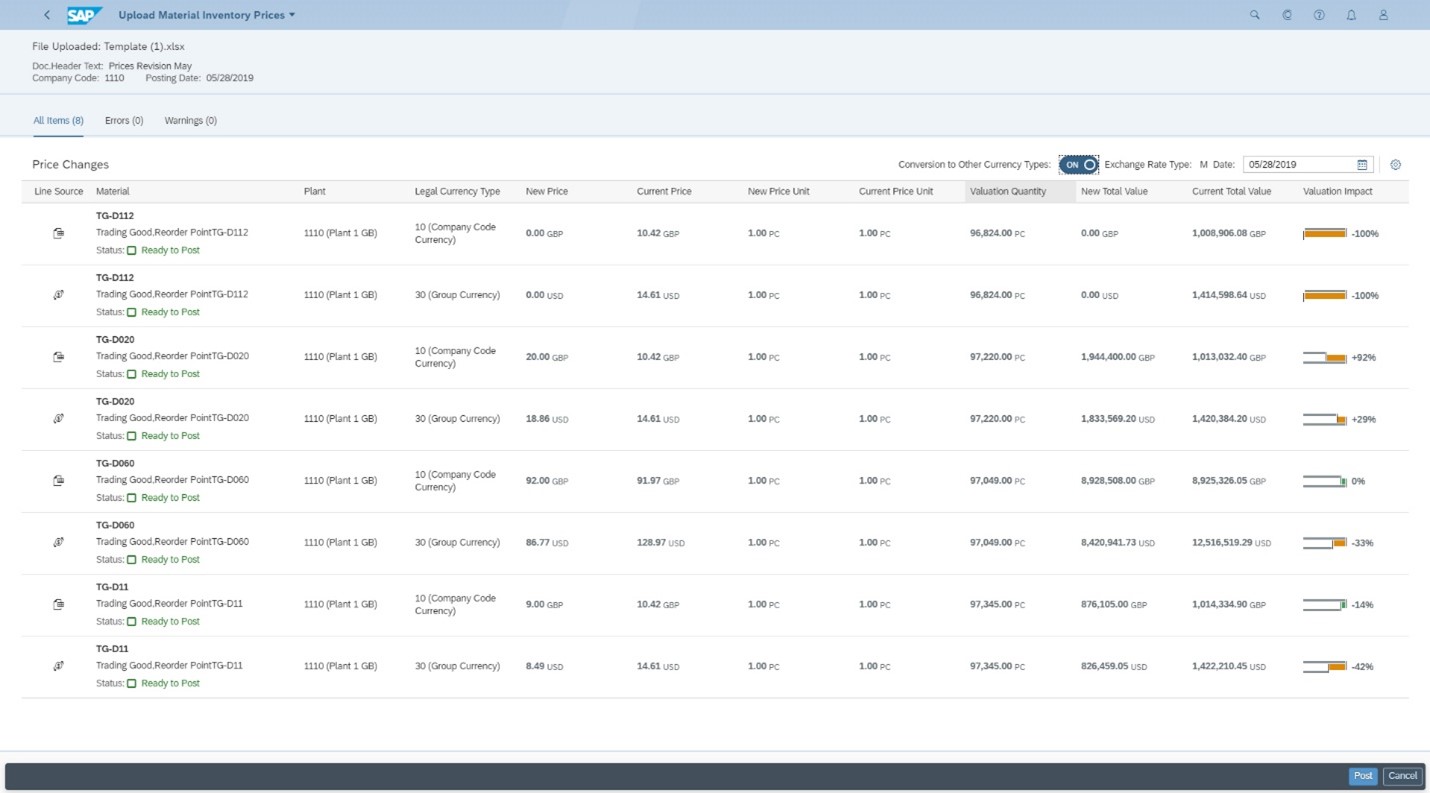
Task: Click the New Price column header
Action: coord(547,191)
